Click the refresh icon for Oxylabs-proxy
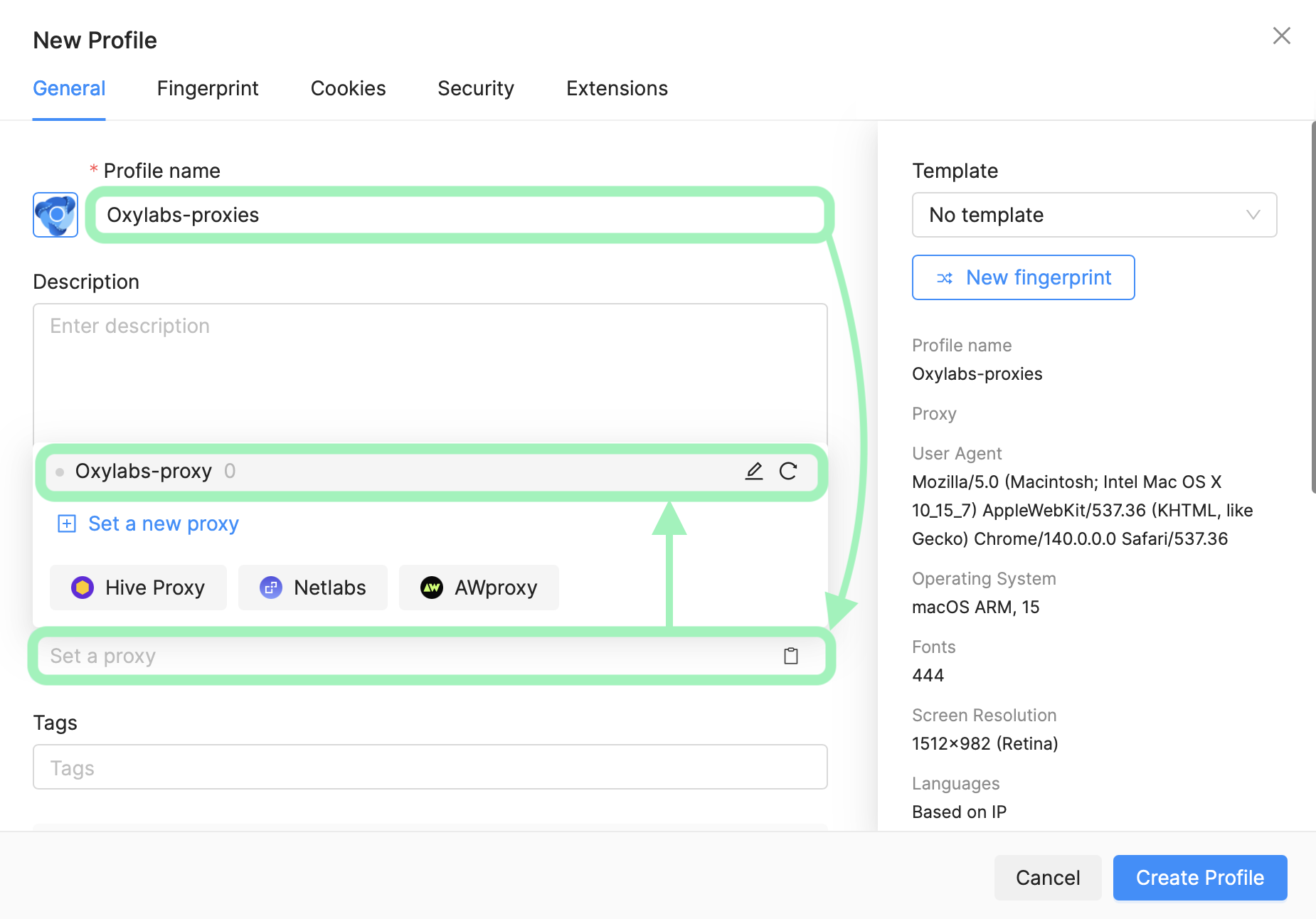The image size is (1316, 919). pyautogui.click(x=788, y=471)
